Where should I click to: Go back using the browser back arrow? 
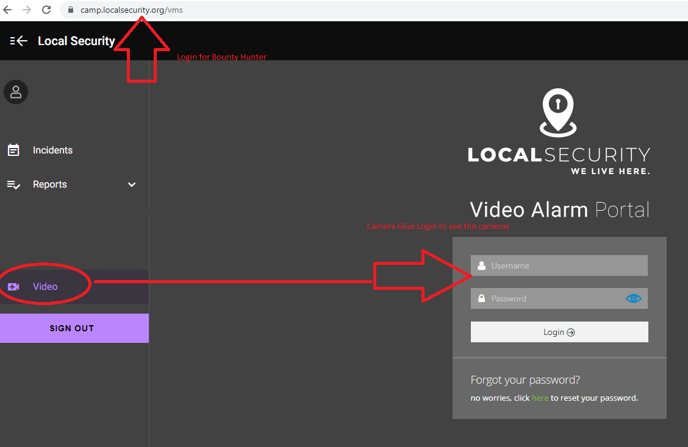tap(7, 10)
